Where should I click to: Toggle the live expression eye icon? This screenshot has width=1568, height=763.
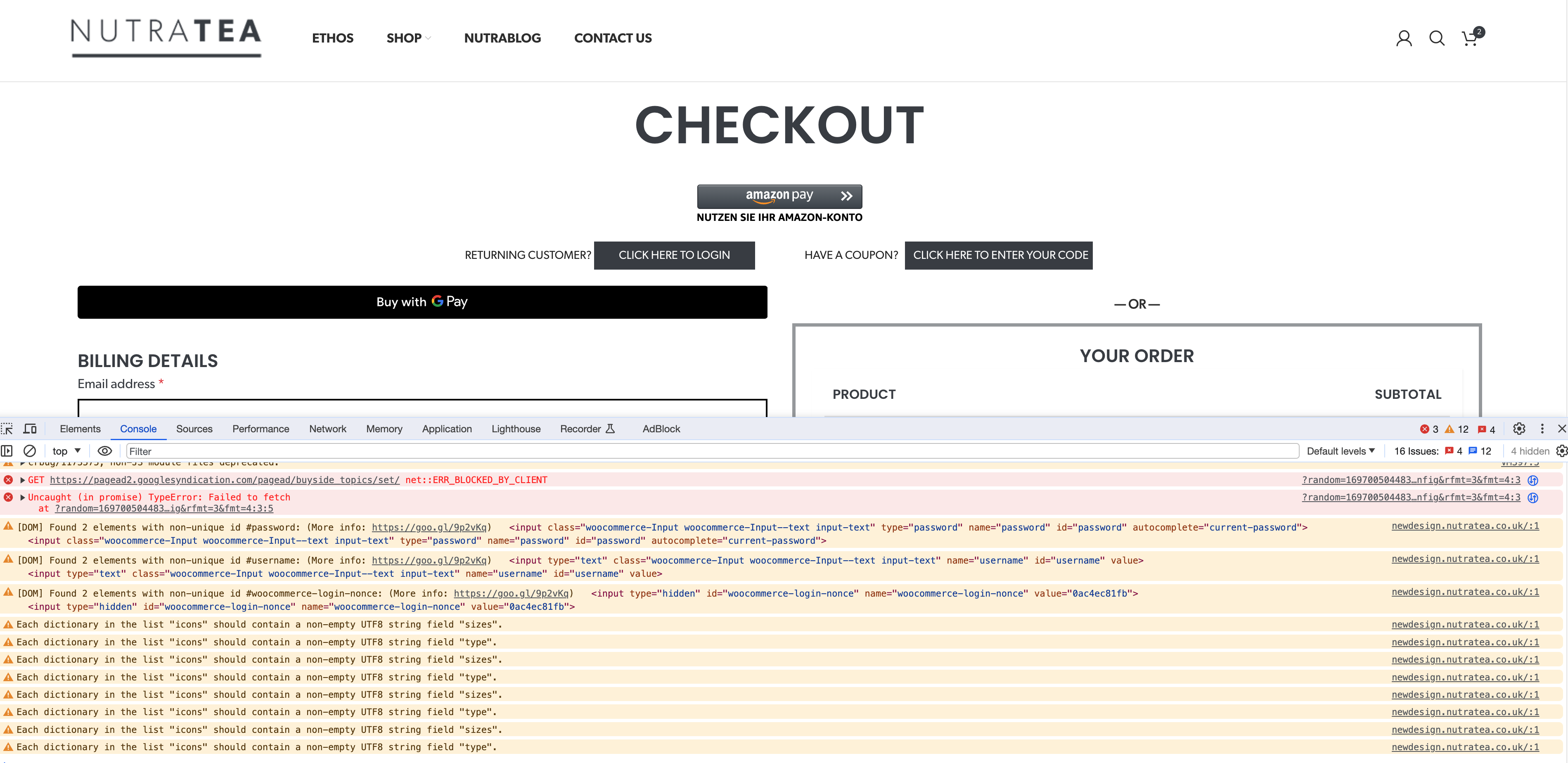coord(105,450)
